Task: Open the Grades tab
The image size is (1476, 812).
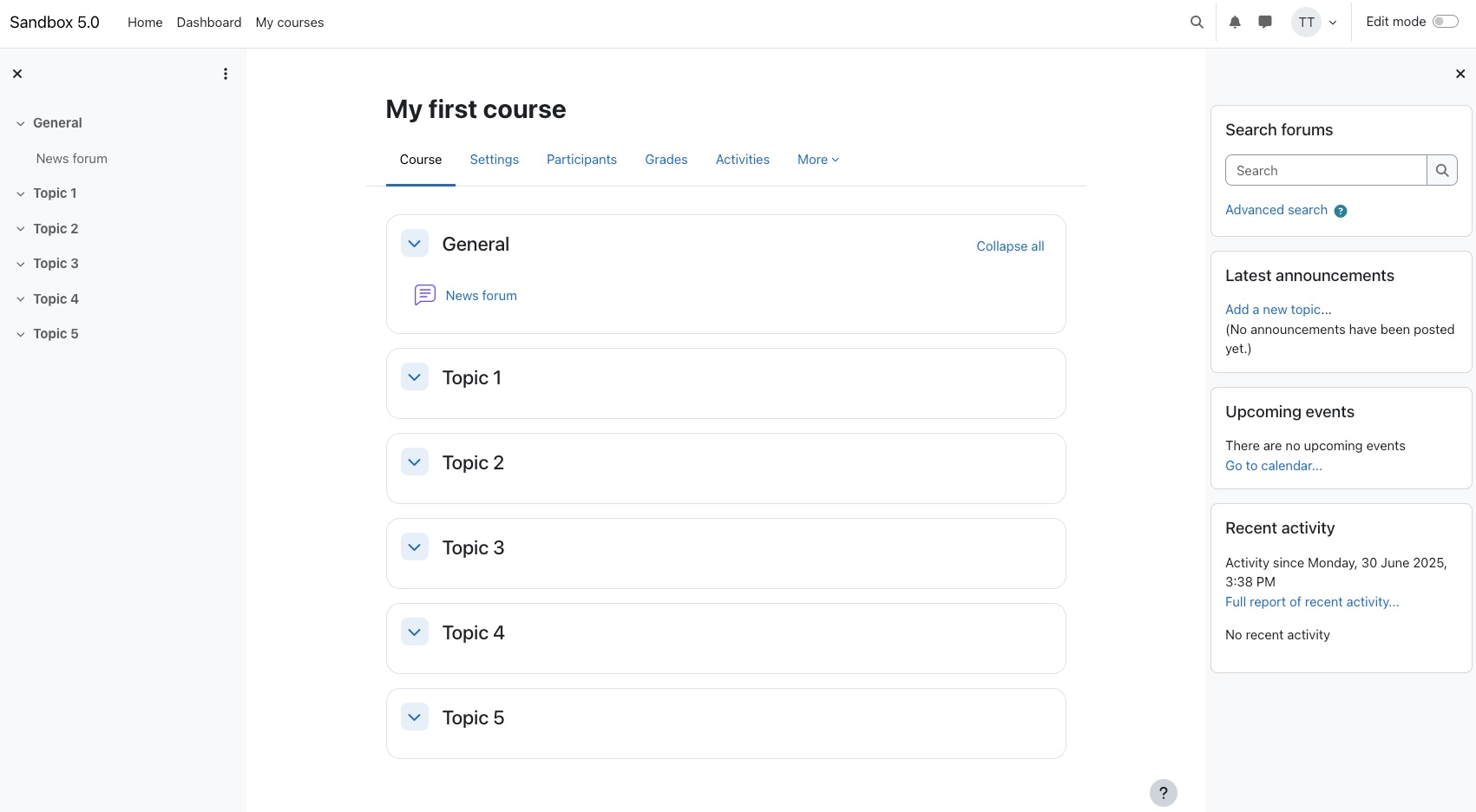Action: [x=666, y=159]
